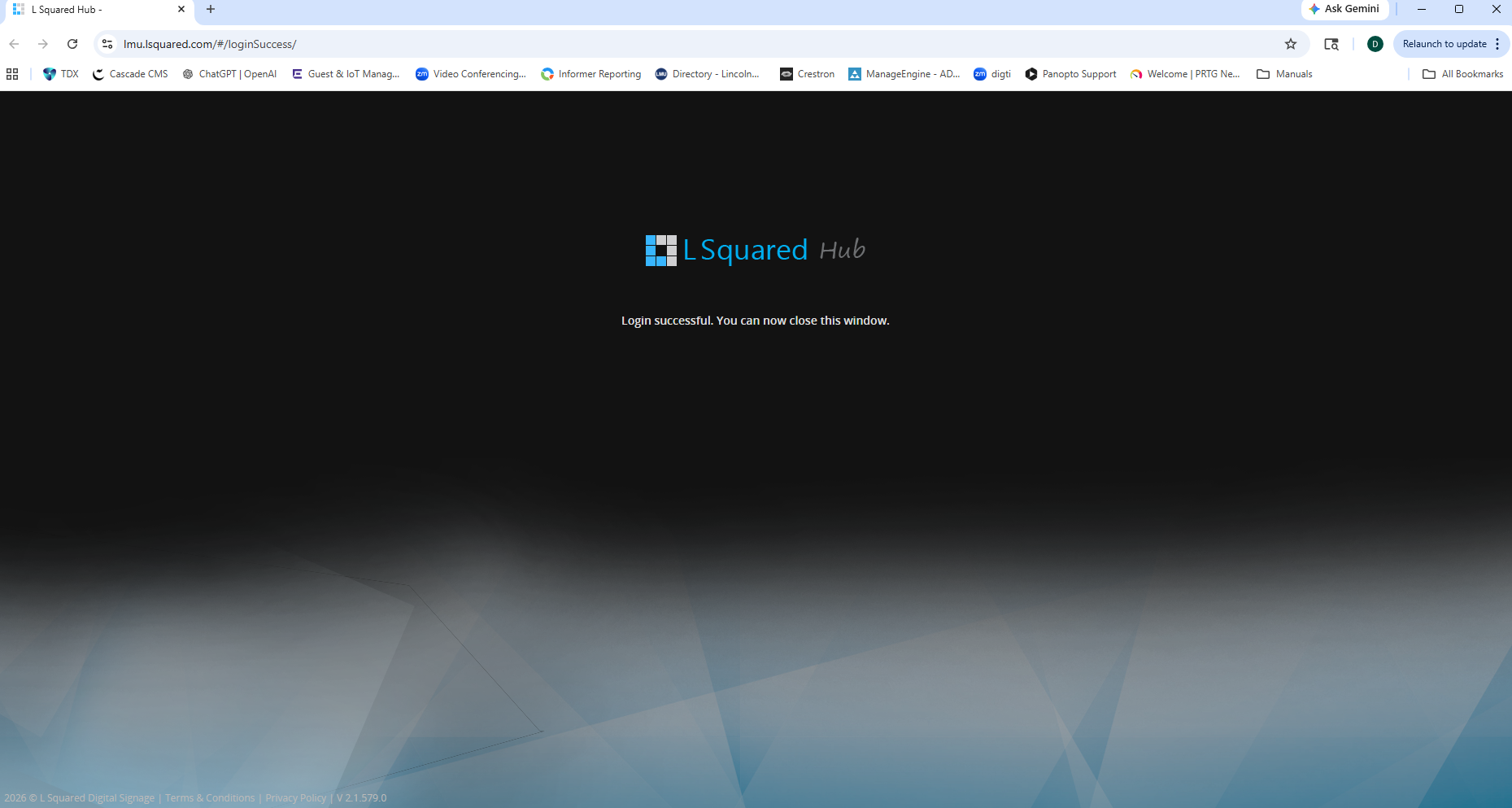Screen dimensions: 1512x808
Task: Open the Panopto Support bookmark
Action: coord(1071,74)
